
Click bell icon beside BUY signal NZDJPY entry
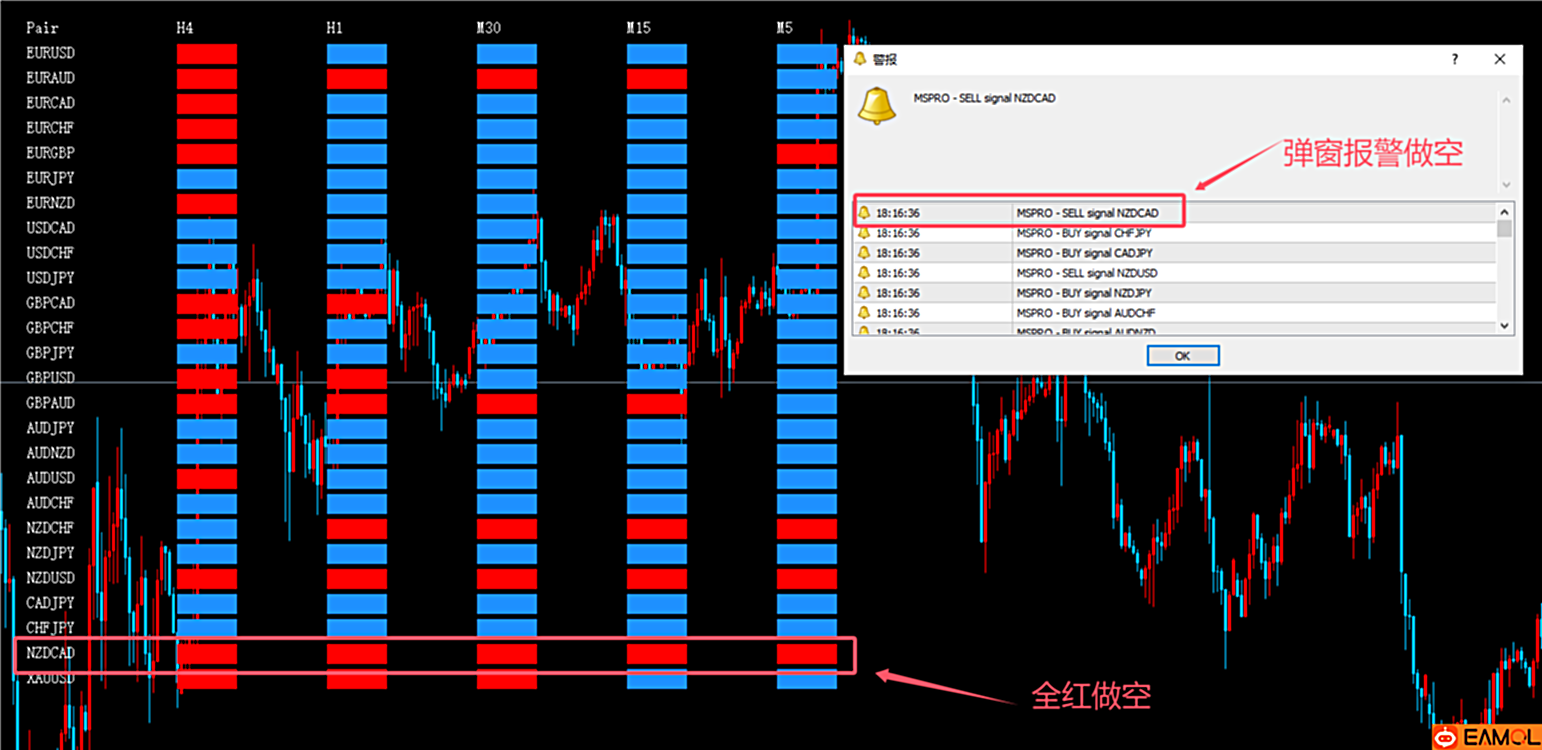click(864, 293)
